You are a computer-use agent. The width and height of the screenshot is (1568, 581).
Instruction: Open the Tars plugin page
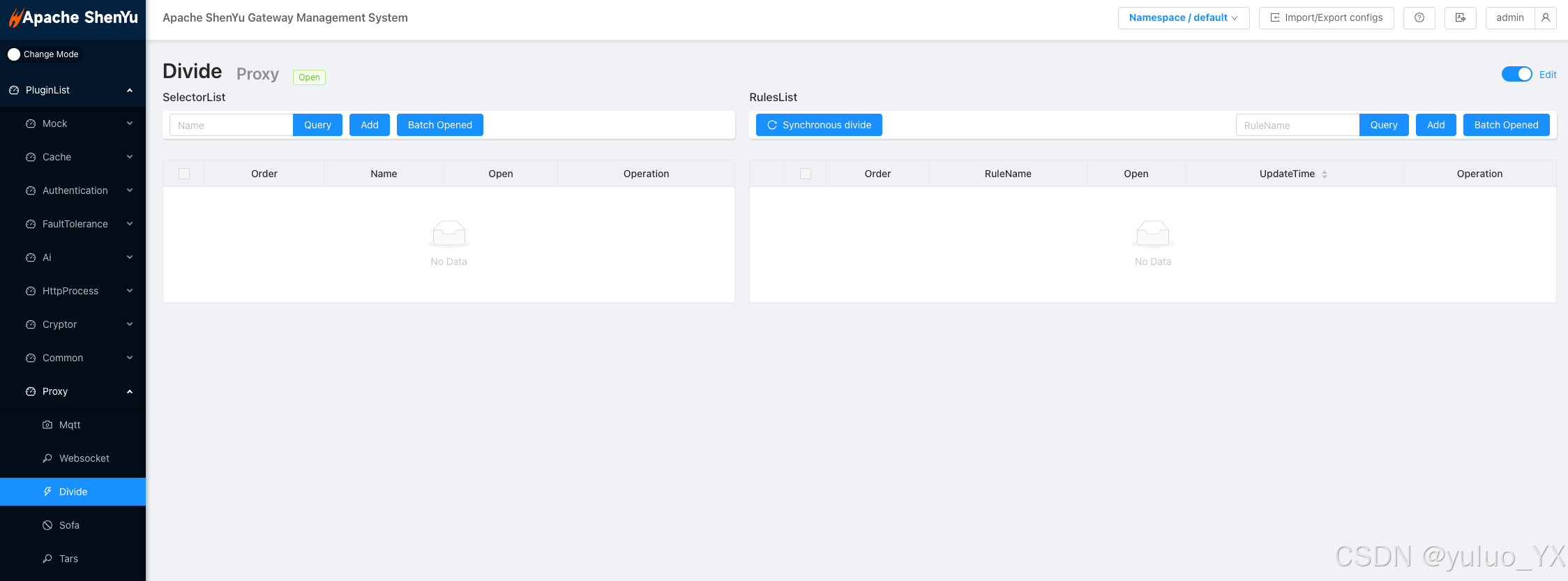pos(73,559)
